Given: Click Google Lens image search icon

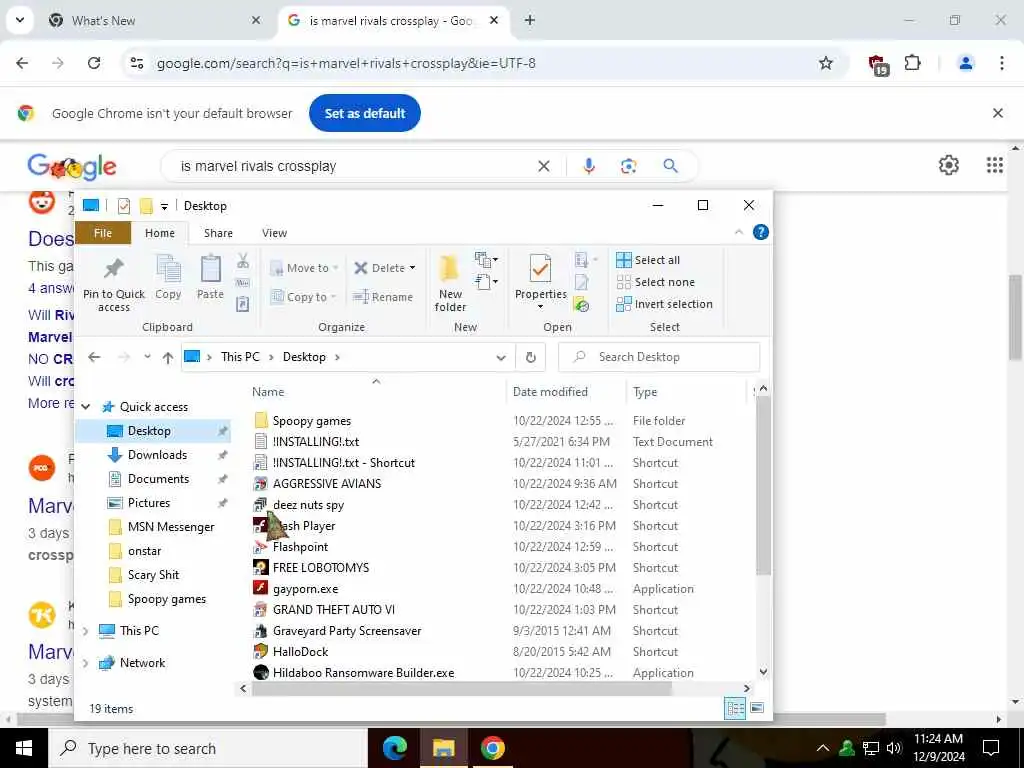Looking at the screenshot, I should 628,166.
